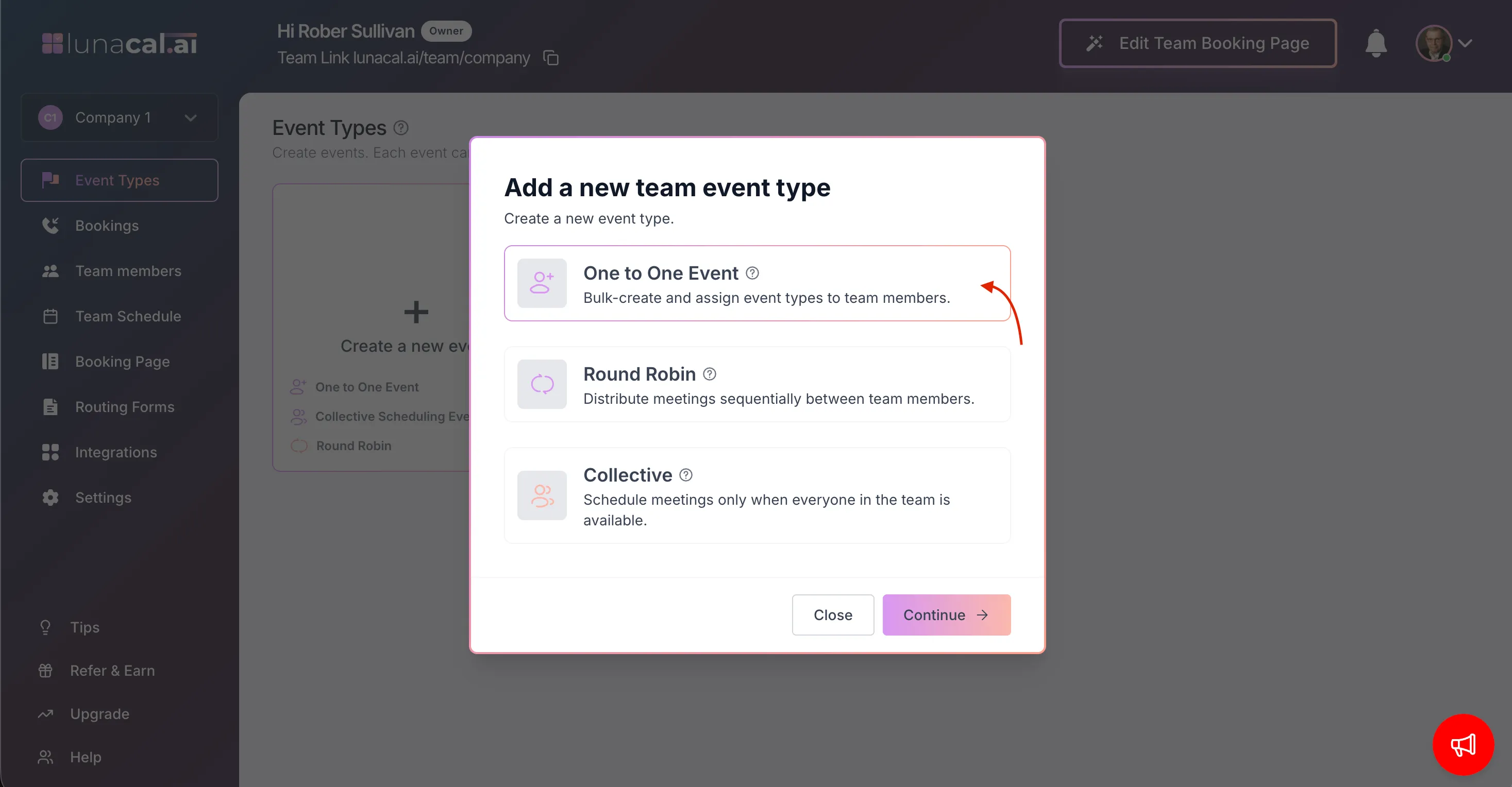Close the new event type dialog
Screen dimensions: 1512x787
pos(833,614)
